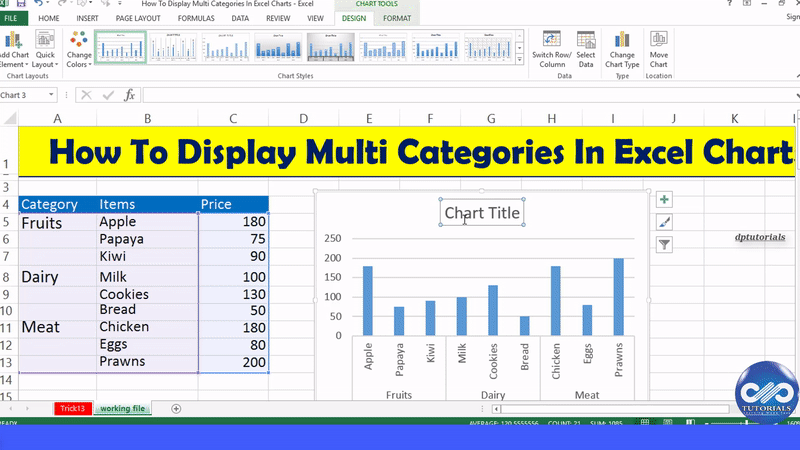This screenshot has width=800, height=450.
Task: Click inside the formula bar input
Action: coord(469,95)
